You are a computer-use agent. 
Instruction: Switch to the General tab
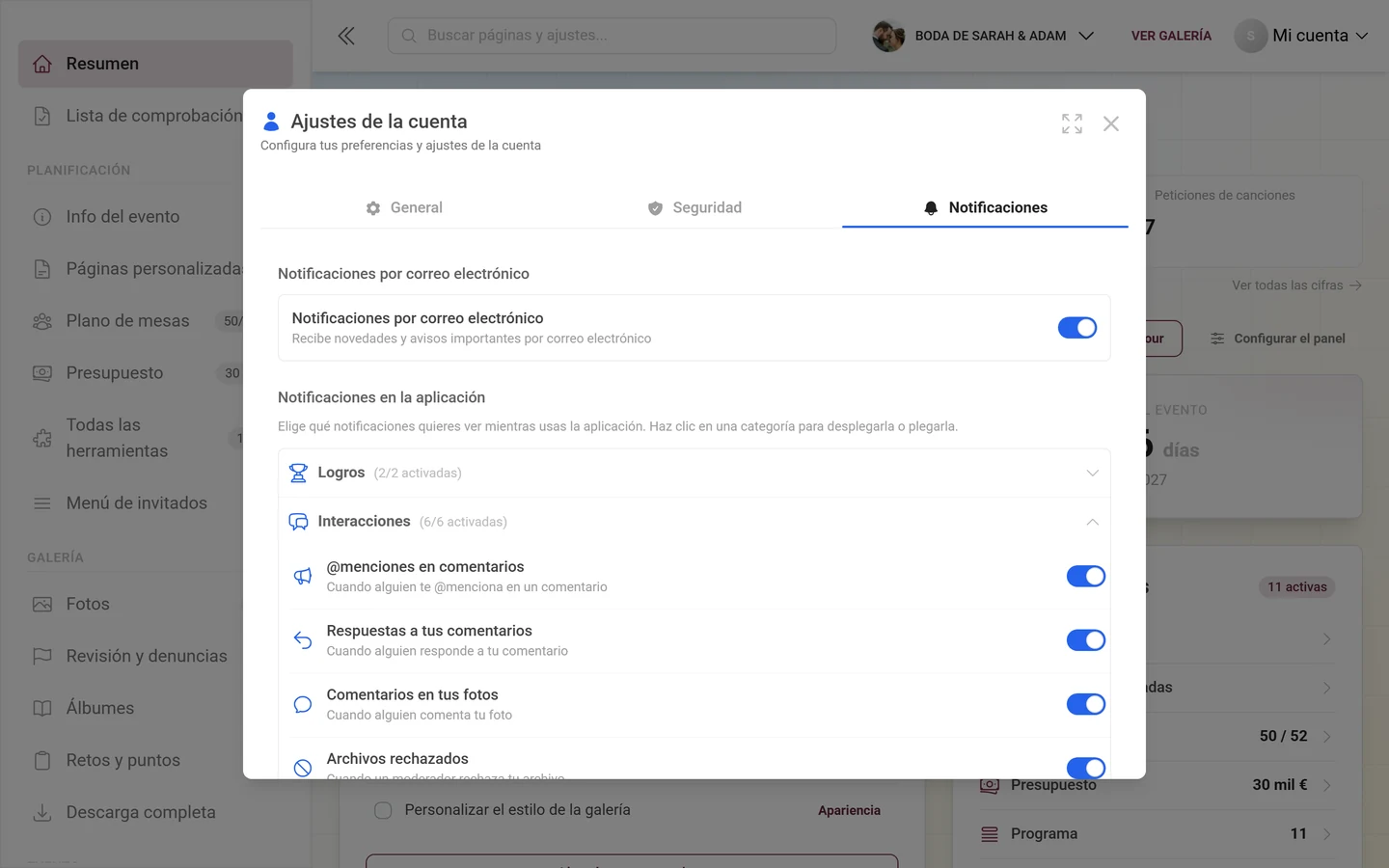tap(404, 207)
